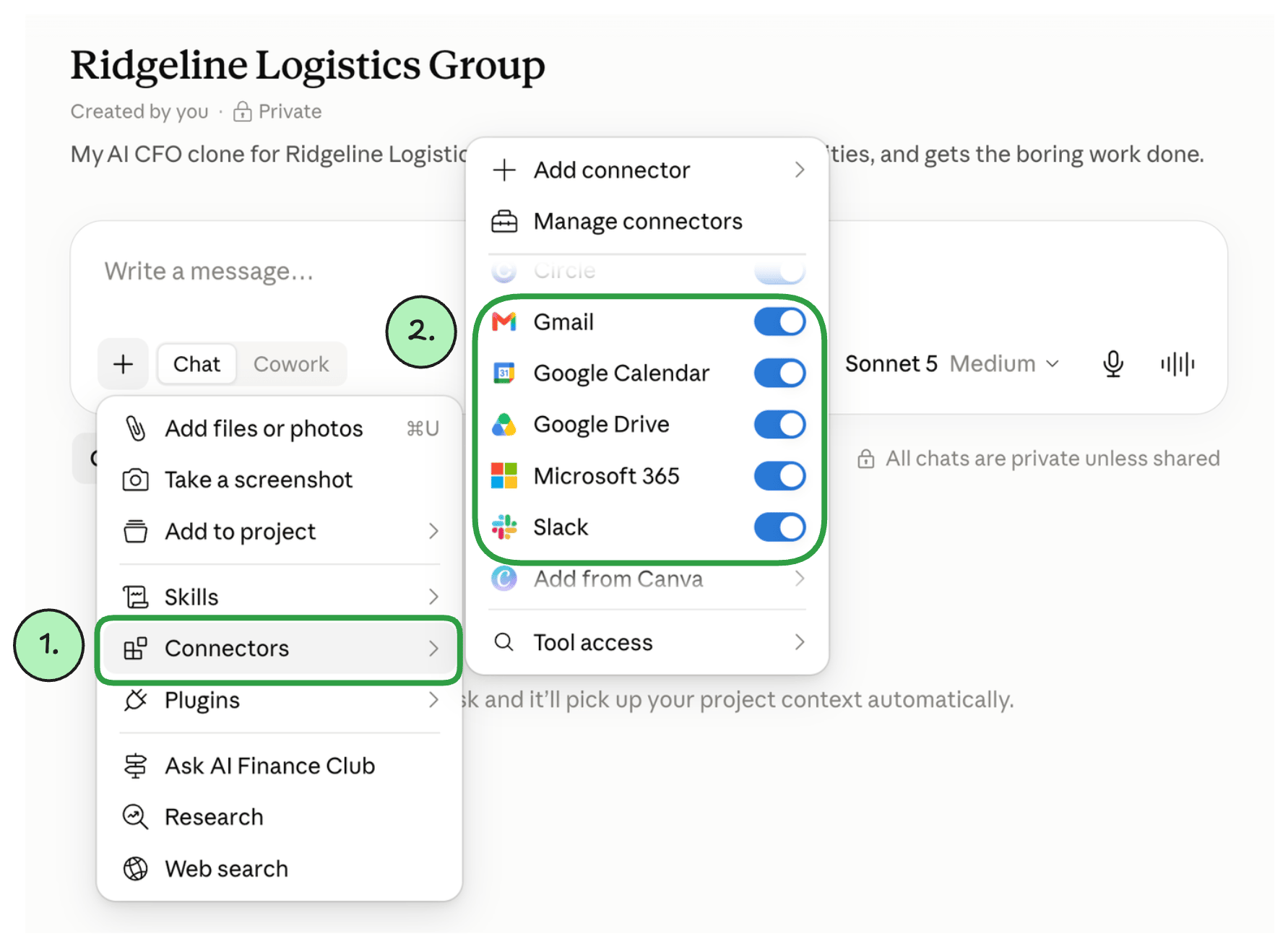Click the Ask AI Finance Club signpost icon
This screenshot has width=1288, height=947.
[x=135, y=766]
